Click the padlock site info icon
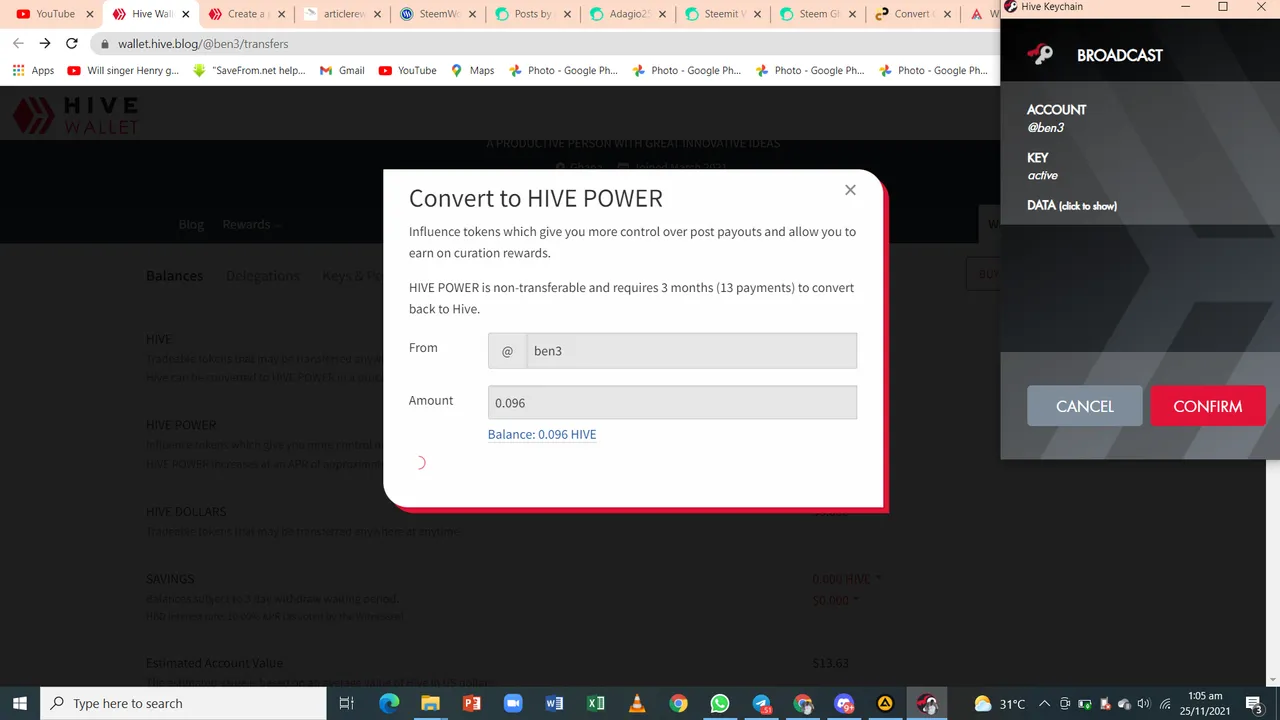The height and width of the screenshot is (720, 1280). [x=105, y=44]
